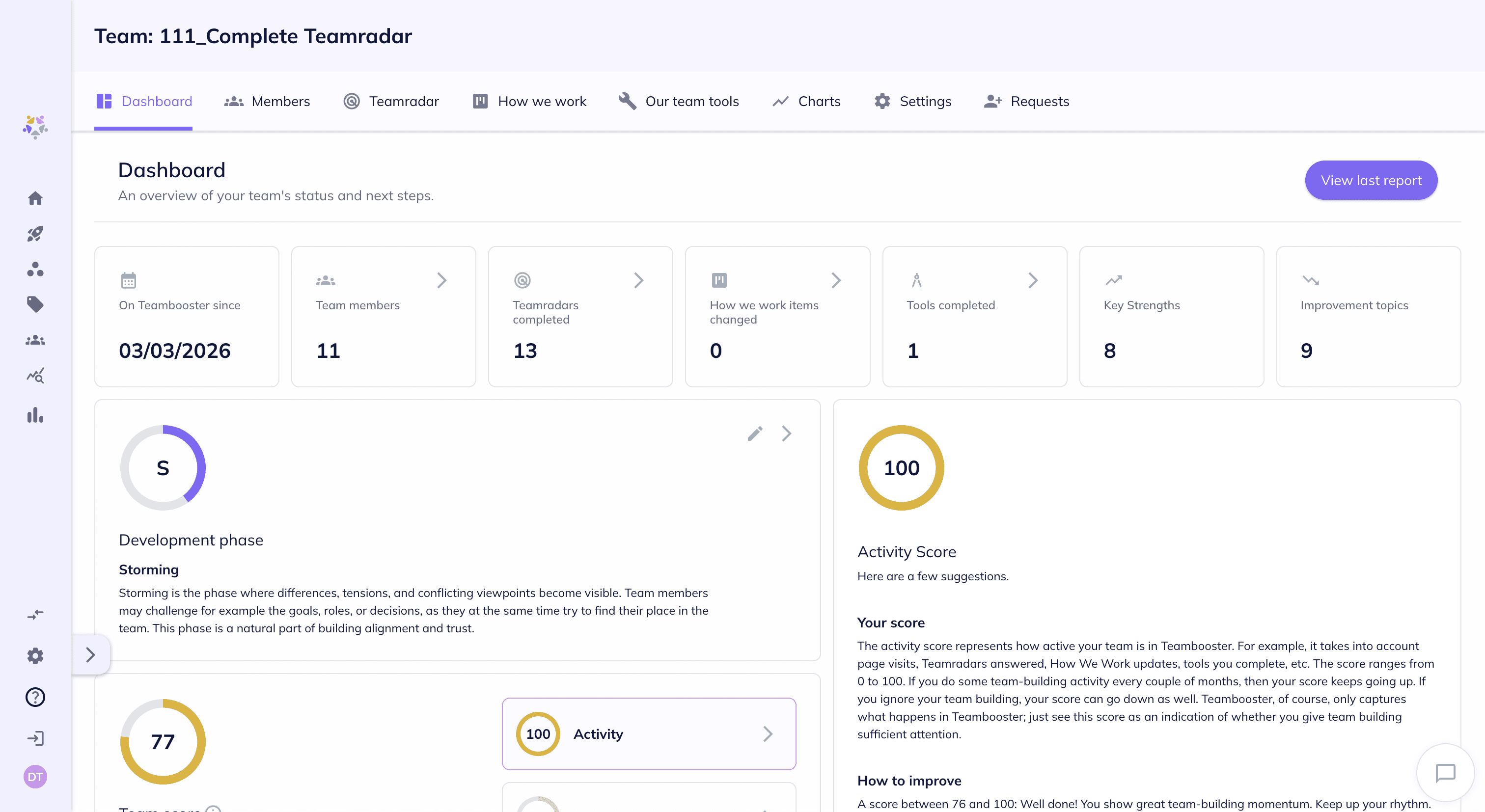Click the compass icon on Tools completed card

click(917, 281)
